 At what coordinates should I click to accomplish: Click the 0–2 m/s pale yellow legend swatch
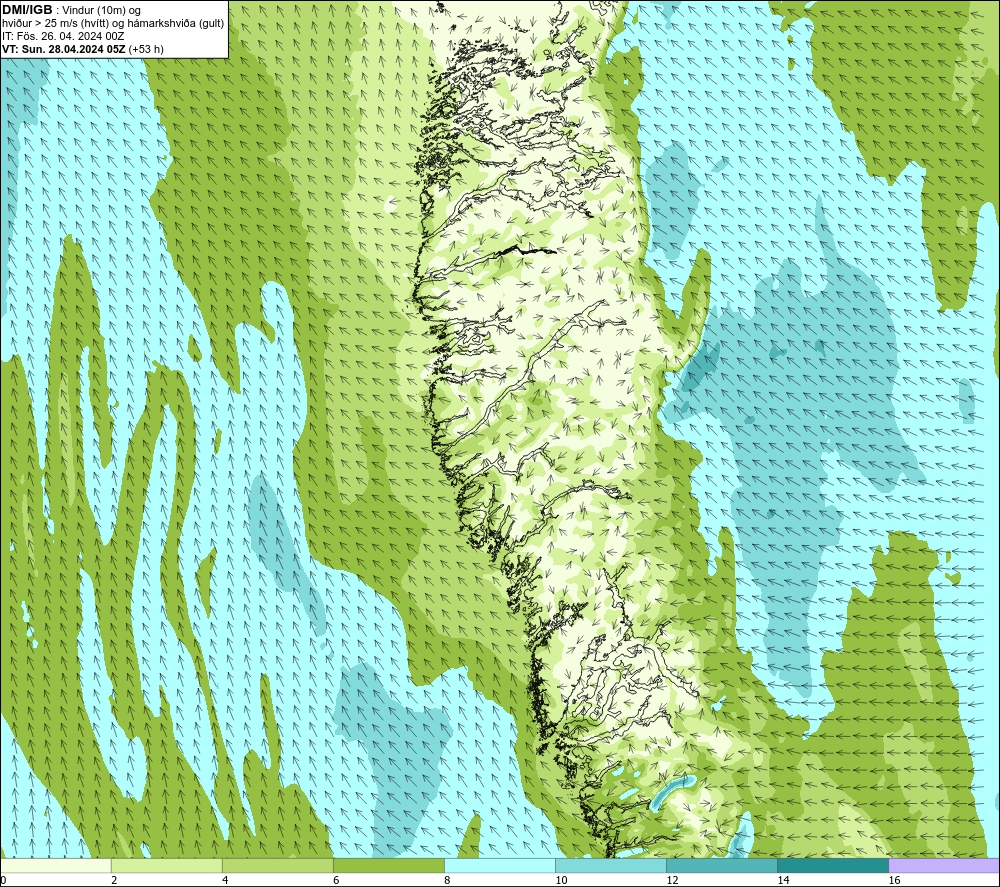tap(55, 866)
